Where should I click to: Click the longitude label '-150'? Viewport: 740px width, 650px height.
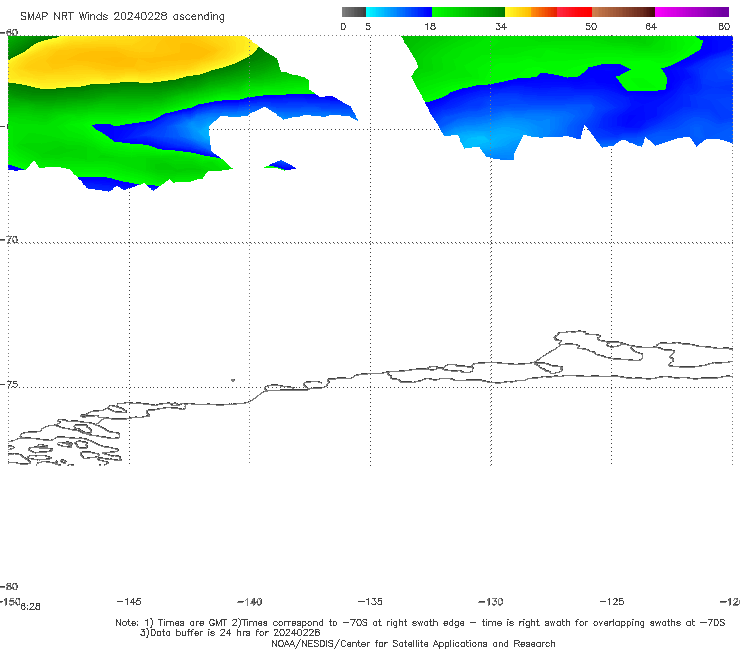[10, 601]
